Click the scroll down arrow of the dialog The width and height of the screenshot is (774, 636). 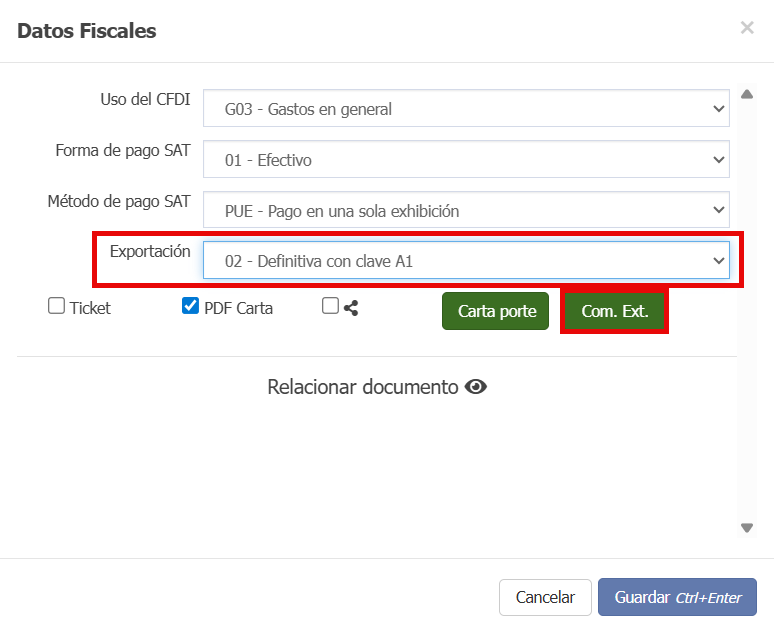[x=746, y=528]
